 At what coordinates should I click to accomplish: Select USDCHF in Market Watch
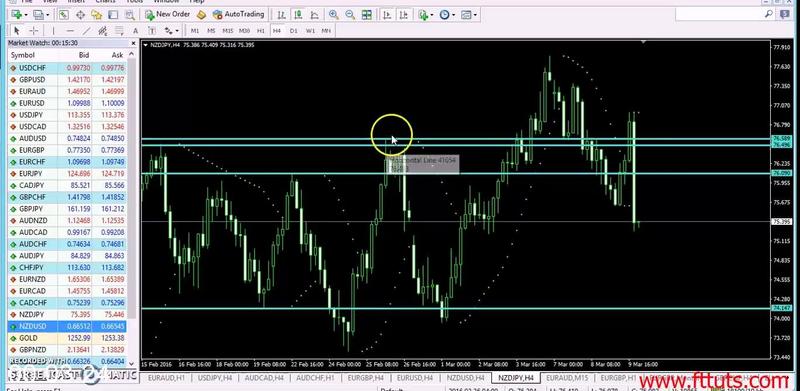tap(67, 68)
